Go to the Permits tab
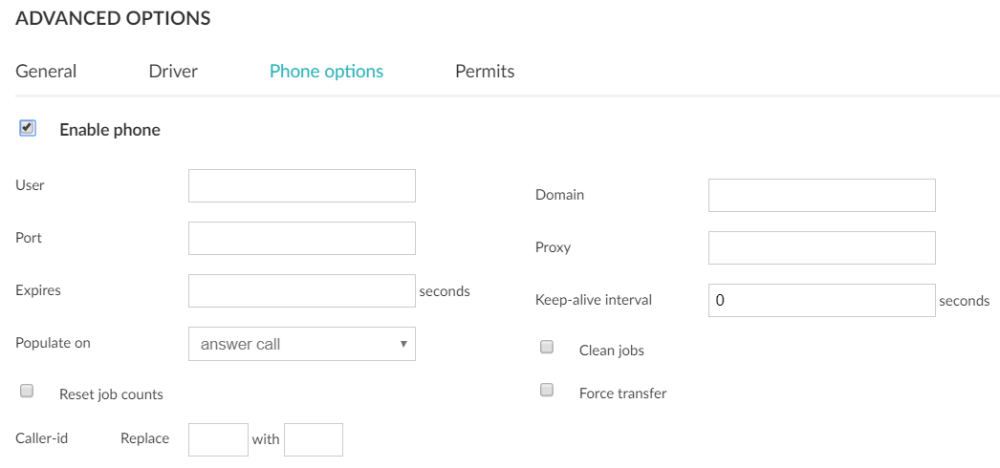 pos(485,72)
